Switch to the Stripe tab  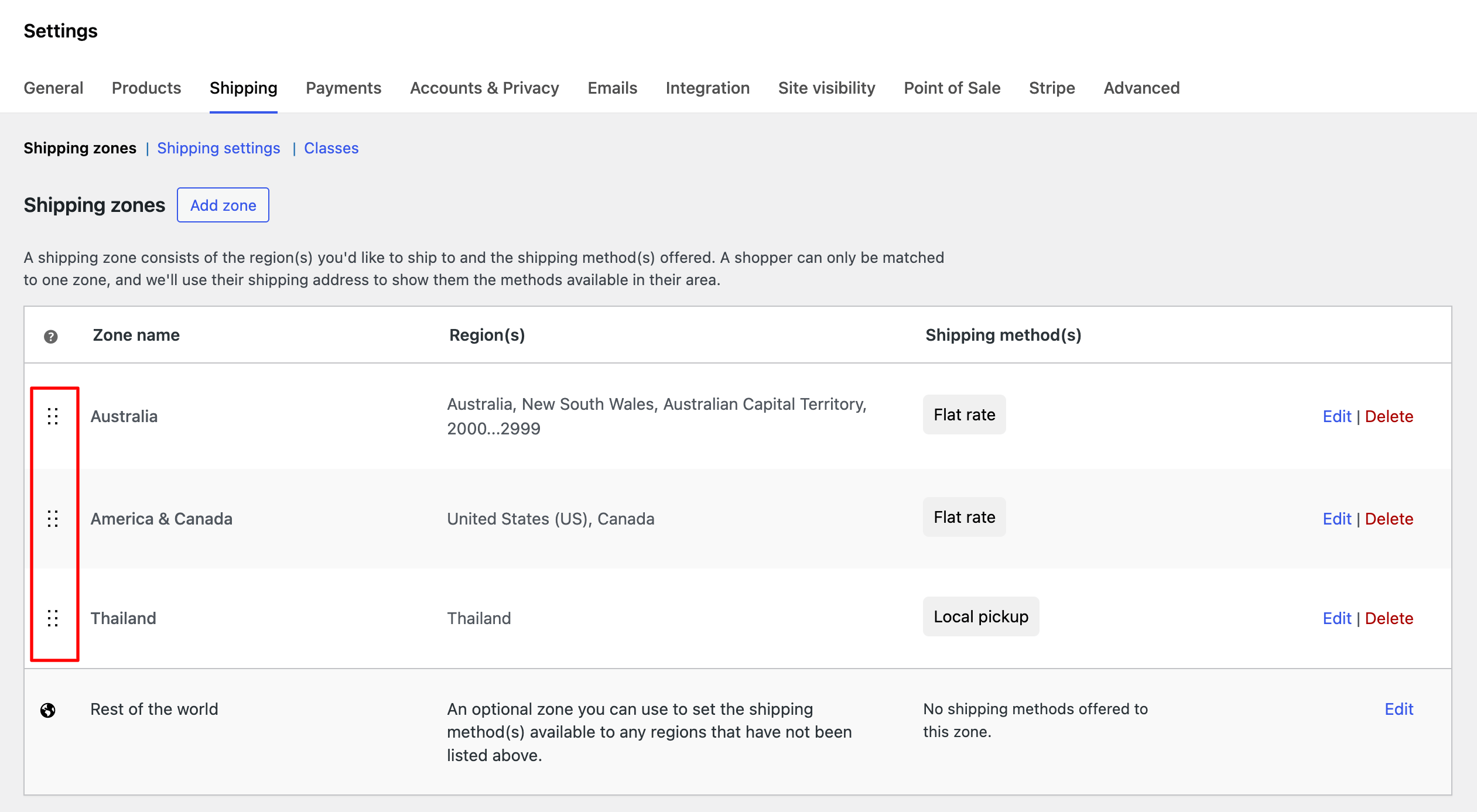point(1051,88)
